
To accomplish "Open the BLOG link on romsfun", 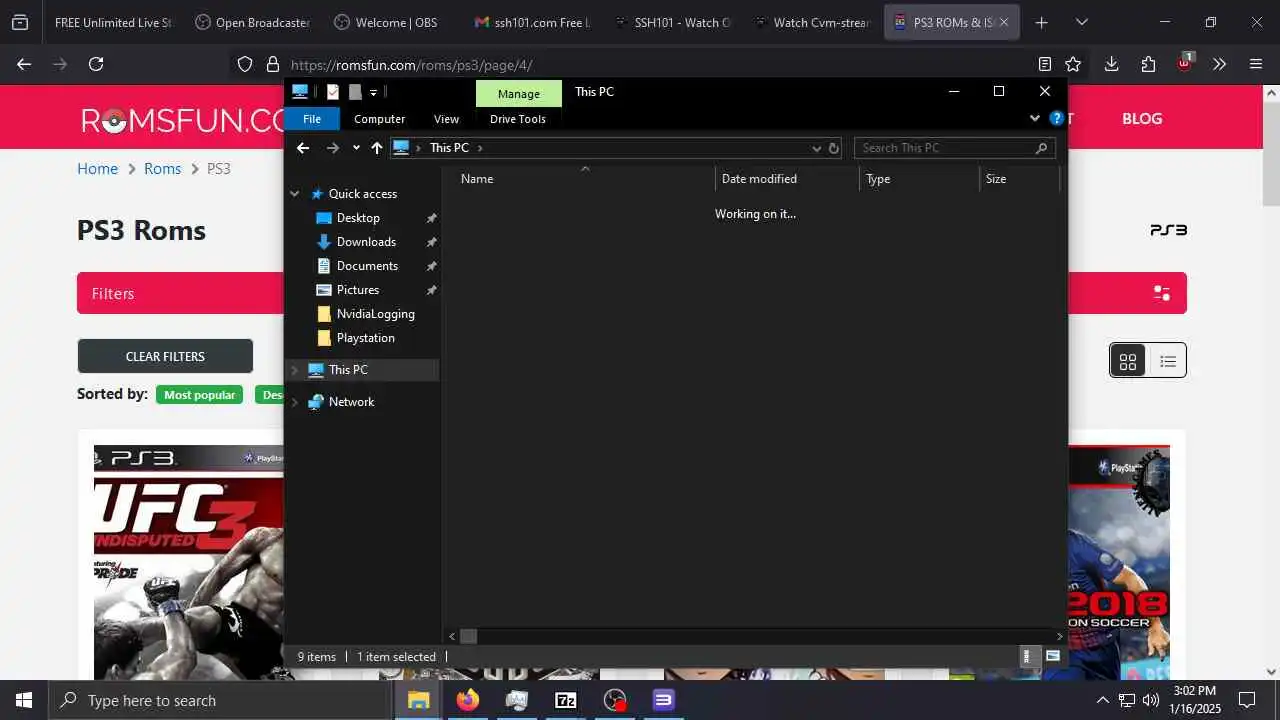I will (1142, 118).
